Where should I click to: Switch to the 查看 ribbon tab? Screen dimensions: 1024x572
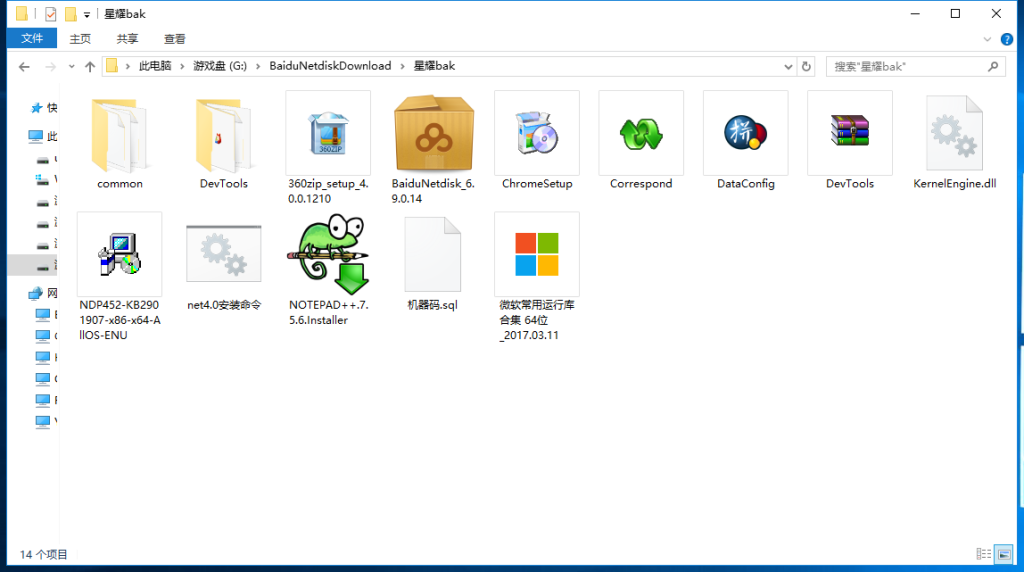pos(174,39)
